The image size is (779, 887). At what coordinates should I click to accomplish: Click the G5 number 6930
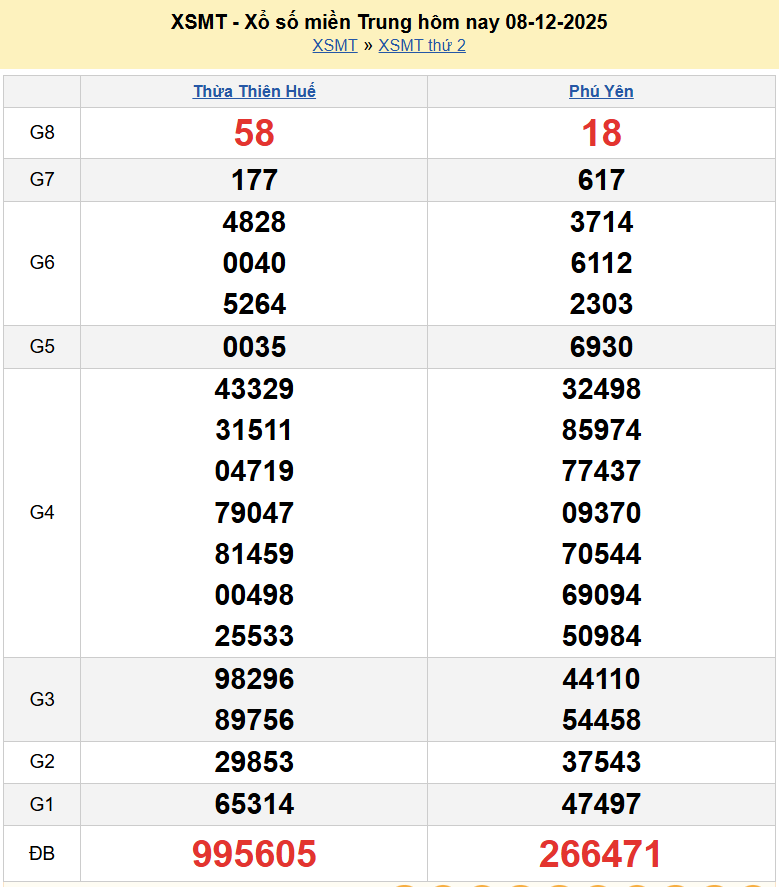[x=601, y=347]
